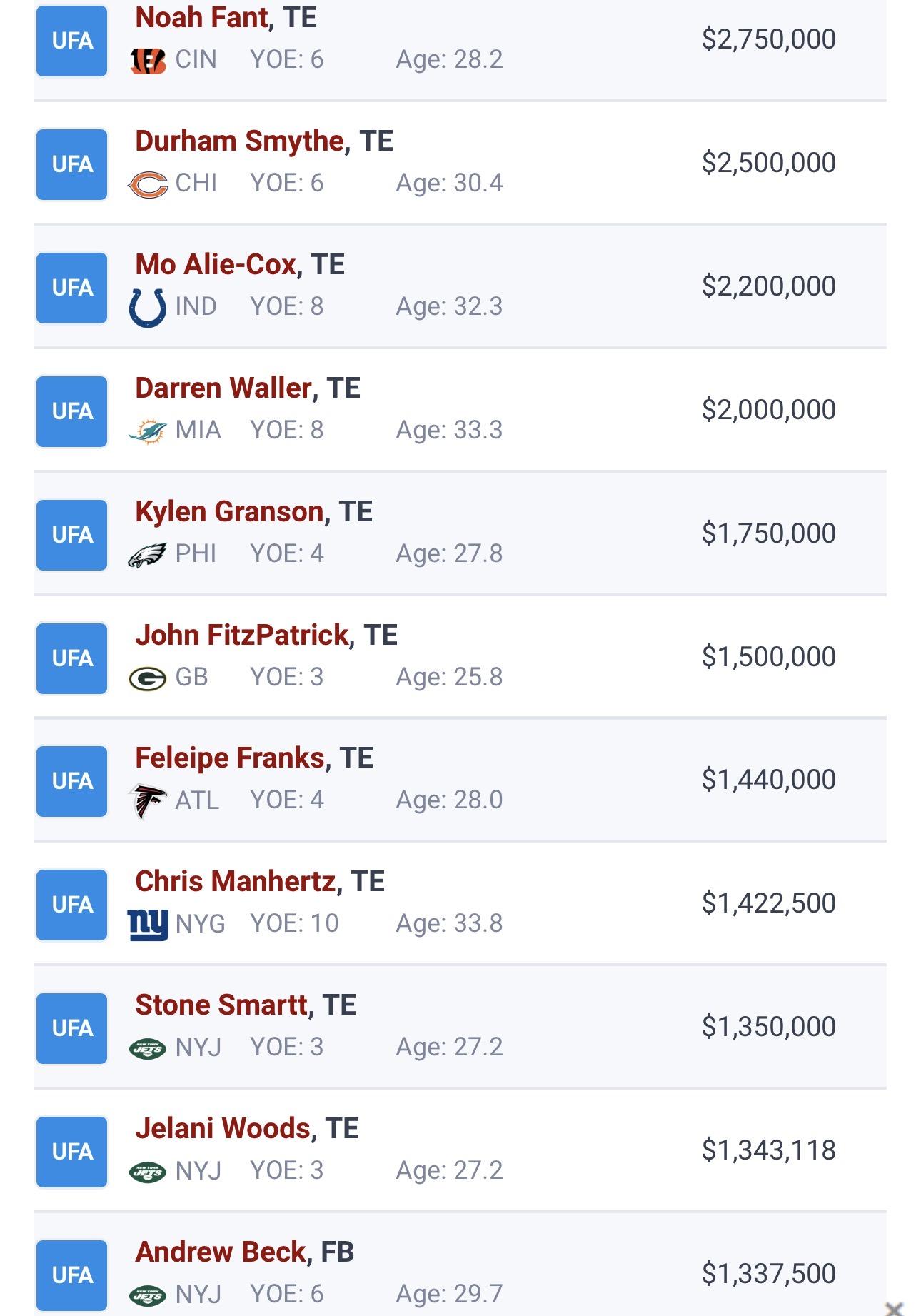Image resolution: width=921 pixels, height=1316 pixels.
Task: Open Andrew Beck's player link
Action: tap(220, 1252)
